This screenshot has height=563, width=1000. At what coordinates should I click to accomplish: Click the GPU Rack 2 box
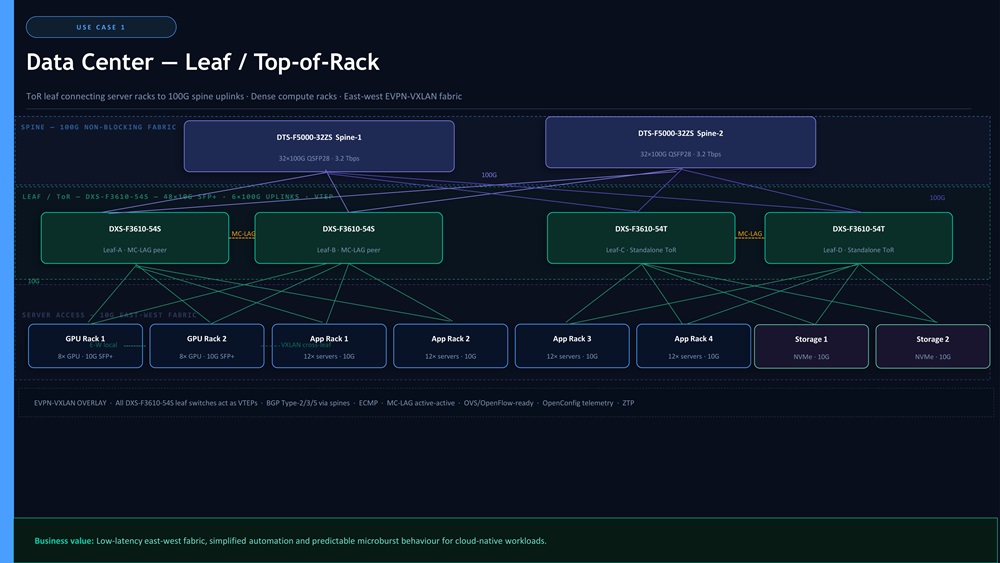[207, 346]
